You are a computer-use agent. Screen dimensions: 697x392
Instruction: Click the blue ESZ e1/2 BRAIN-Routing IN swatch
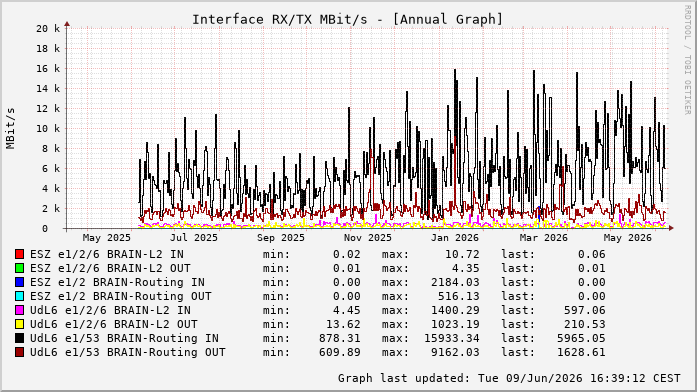(x=19, y=282)
